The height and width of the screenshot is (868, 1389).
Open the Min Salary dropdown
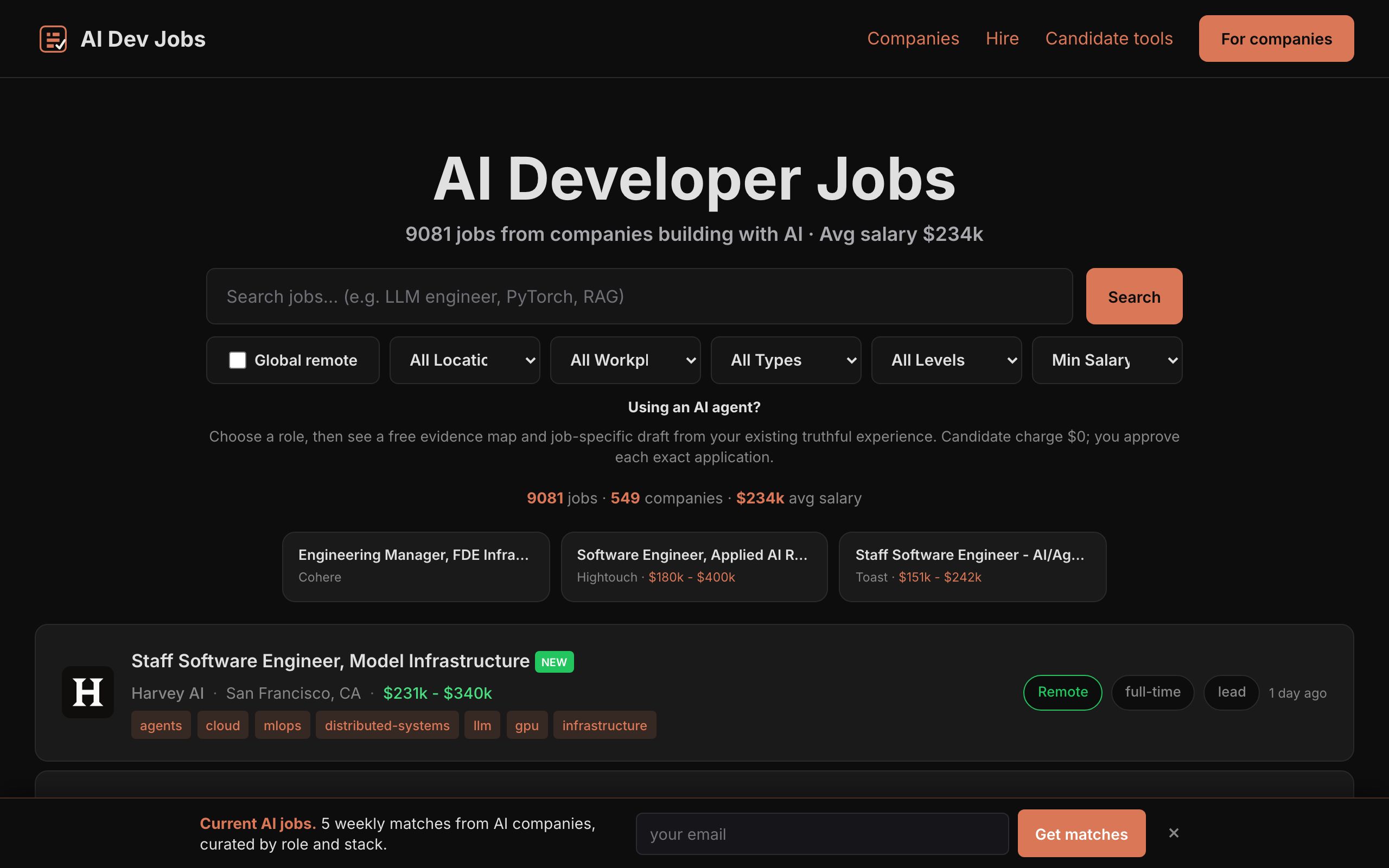click(x=1107, y=360)
